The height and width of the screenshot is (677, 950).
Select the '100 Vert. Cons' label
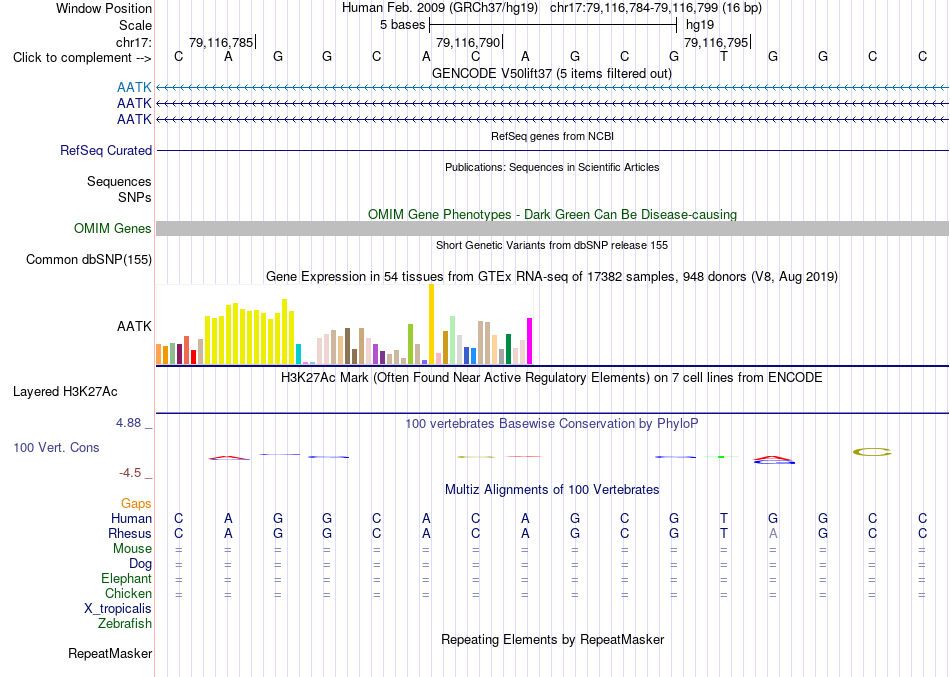pyautogui.click(x=56, y=447)
